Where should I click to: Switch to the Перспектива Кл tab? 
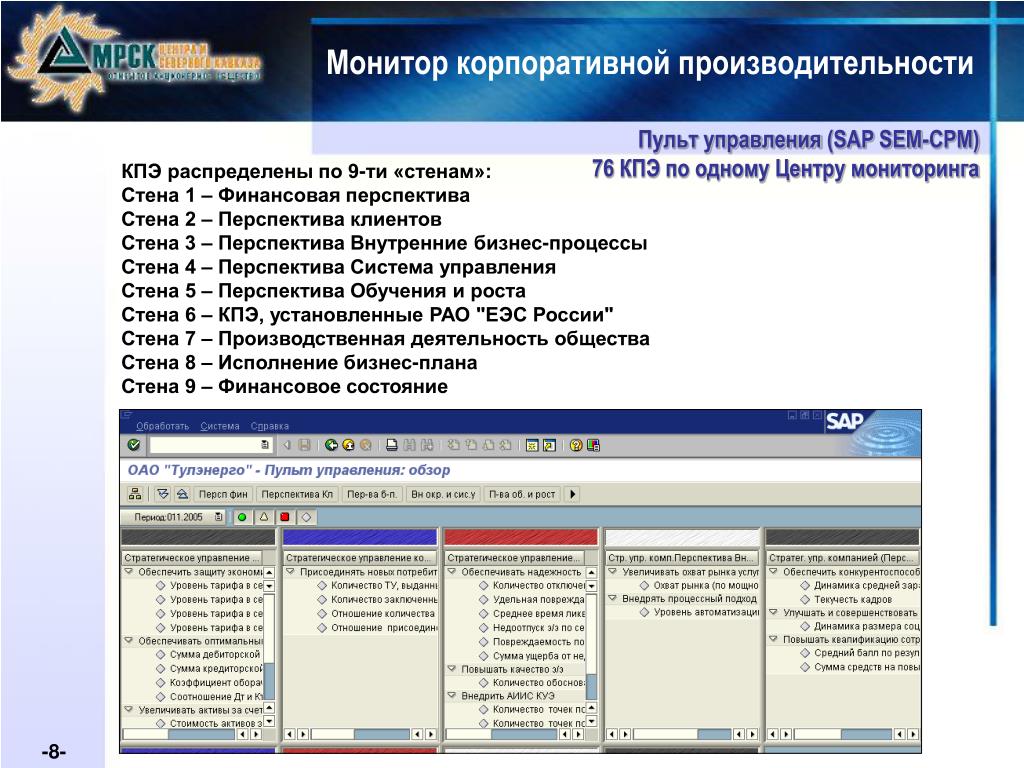point(297,494)
